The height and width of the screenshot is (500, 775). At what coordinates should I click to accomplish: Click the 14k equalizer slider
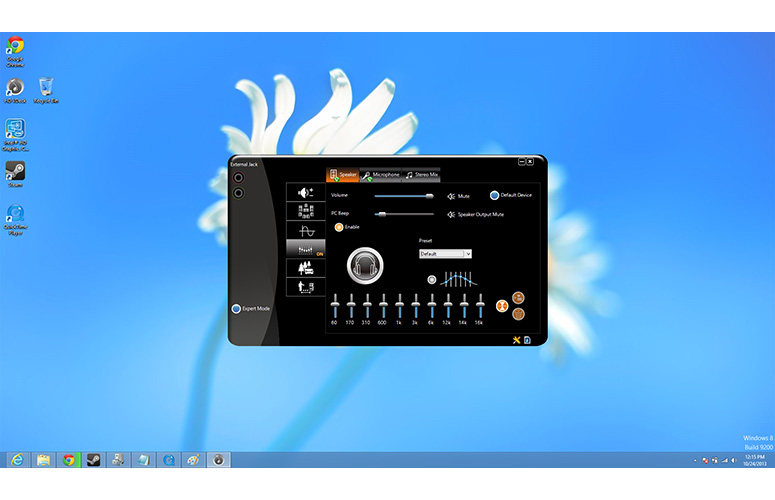pos(464,306)
